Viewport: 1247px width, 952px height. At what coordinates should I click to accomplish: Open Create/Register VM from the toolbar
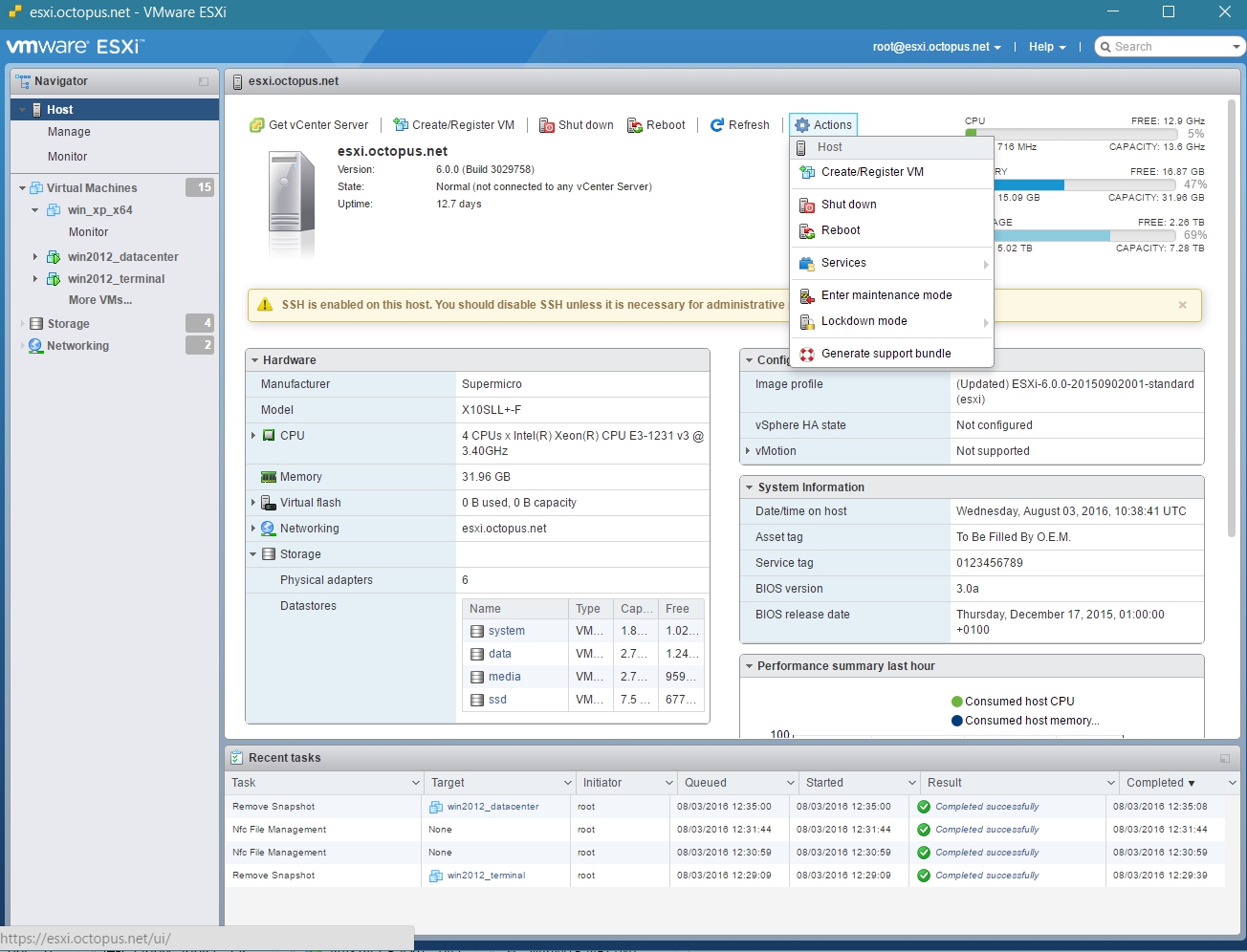(399, 124)
